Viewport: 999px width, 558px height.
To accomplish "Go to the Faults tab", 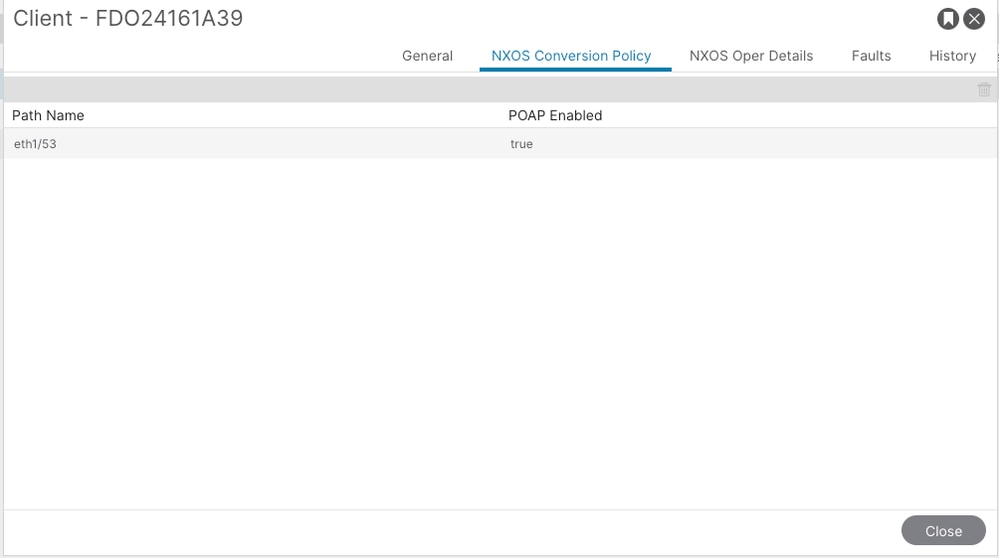I will (x=871, y=56).
